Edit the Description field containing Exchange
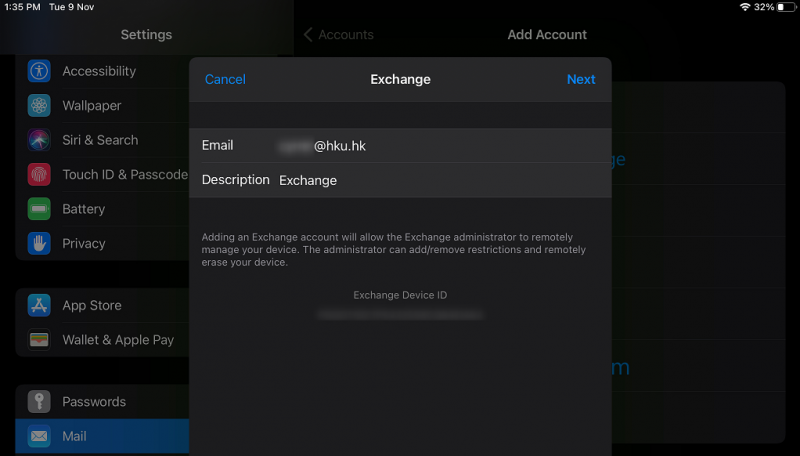The width and height of the screenshot is (800, 456). pos(400,180)
